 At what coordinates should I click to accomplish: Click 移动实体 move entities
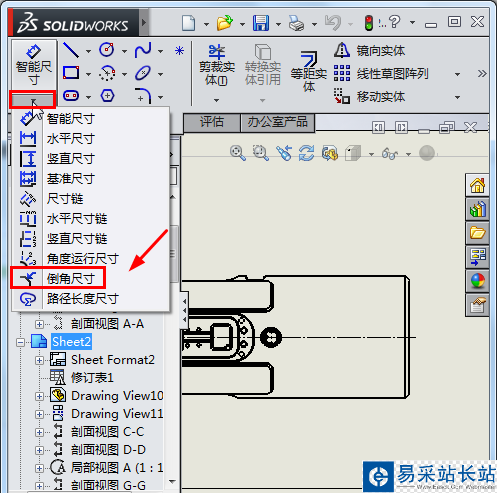click(369, 97)
